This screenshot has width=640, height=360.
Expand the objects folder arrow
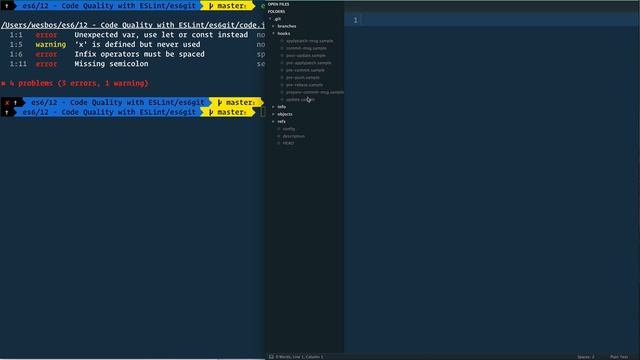click(273, 114)
